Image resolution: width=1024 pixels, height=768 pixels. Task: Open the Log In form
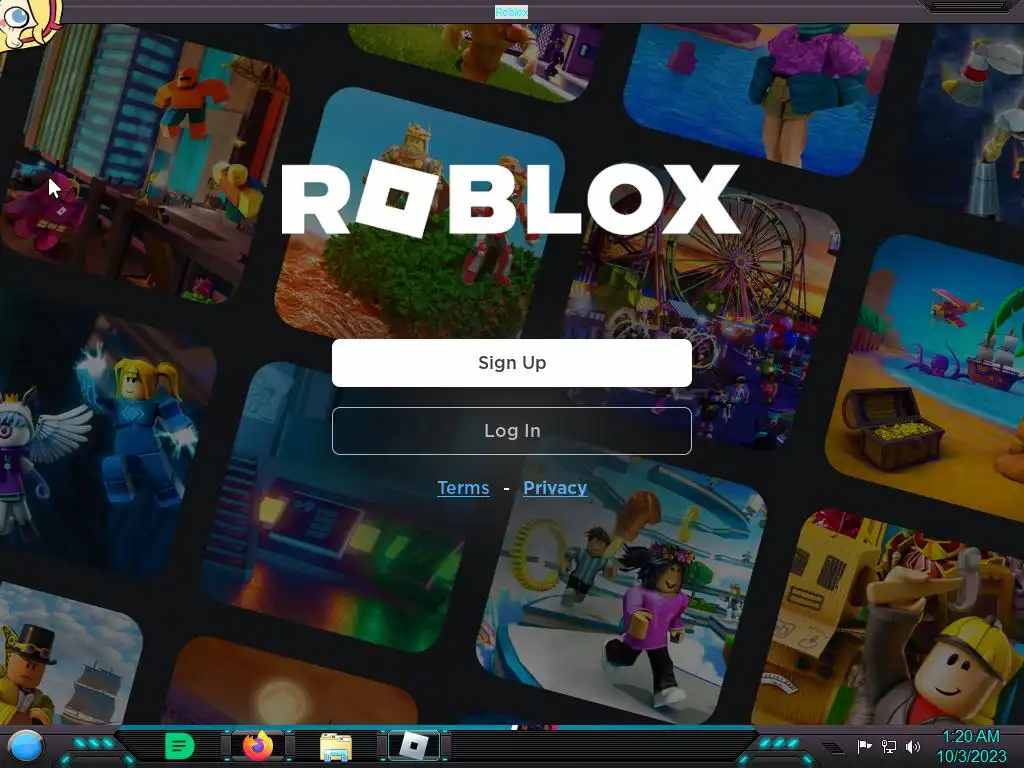click(x=511, y=431)
